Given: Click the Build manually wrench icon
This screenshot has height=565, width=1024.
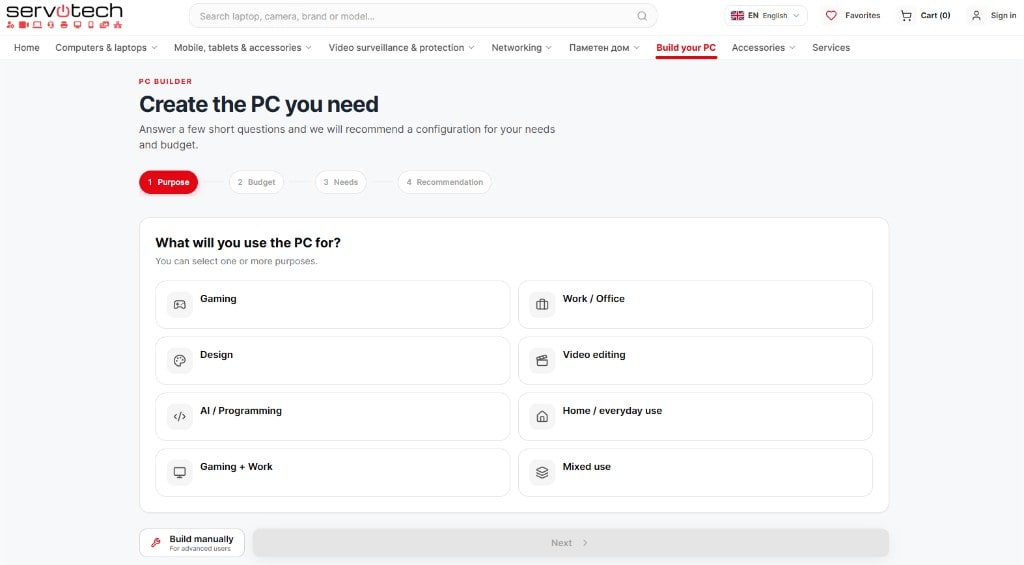Looking at the screenshot, I should tap(155, 543).
